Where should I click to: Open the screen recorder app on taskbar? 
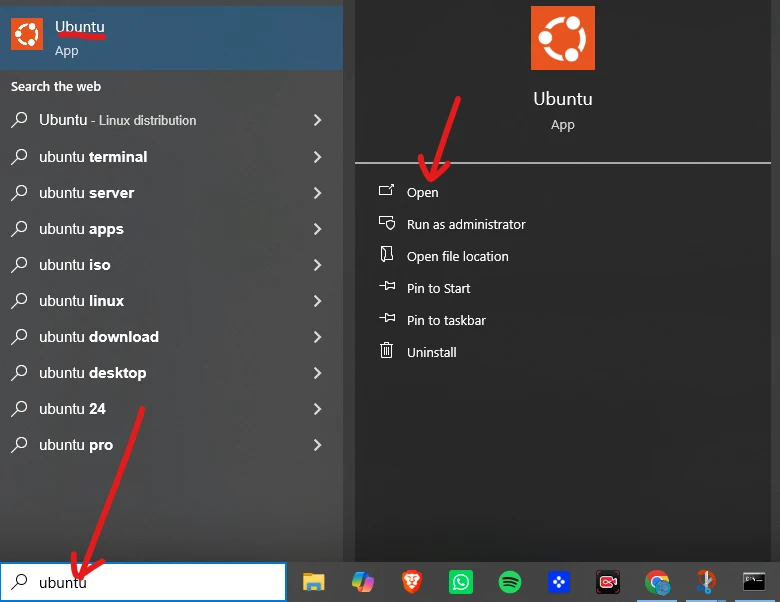pyautogui.click(x=607, y=582)
